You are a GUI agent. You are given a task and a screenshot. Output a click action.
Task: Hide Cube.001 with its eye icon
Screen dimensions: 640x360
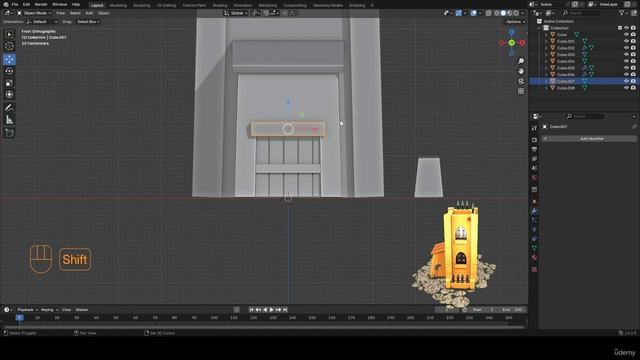coord(626,41)
